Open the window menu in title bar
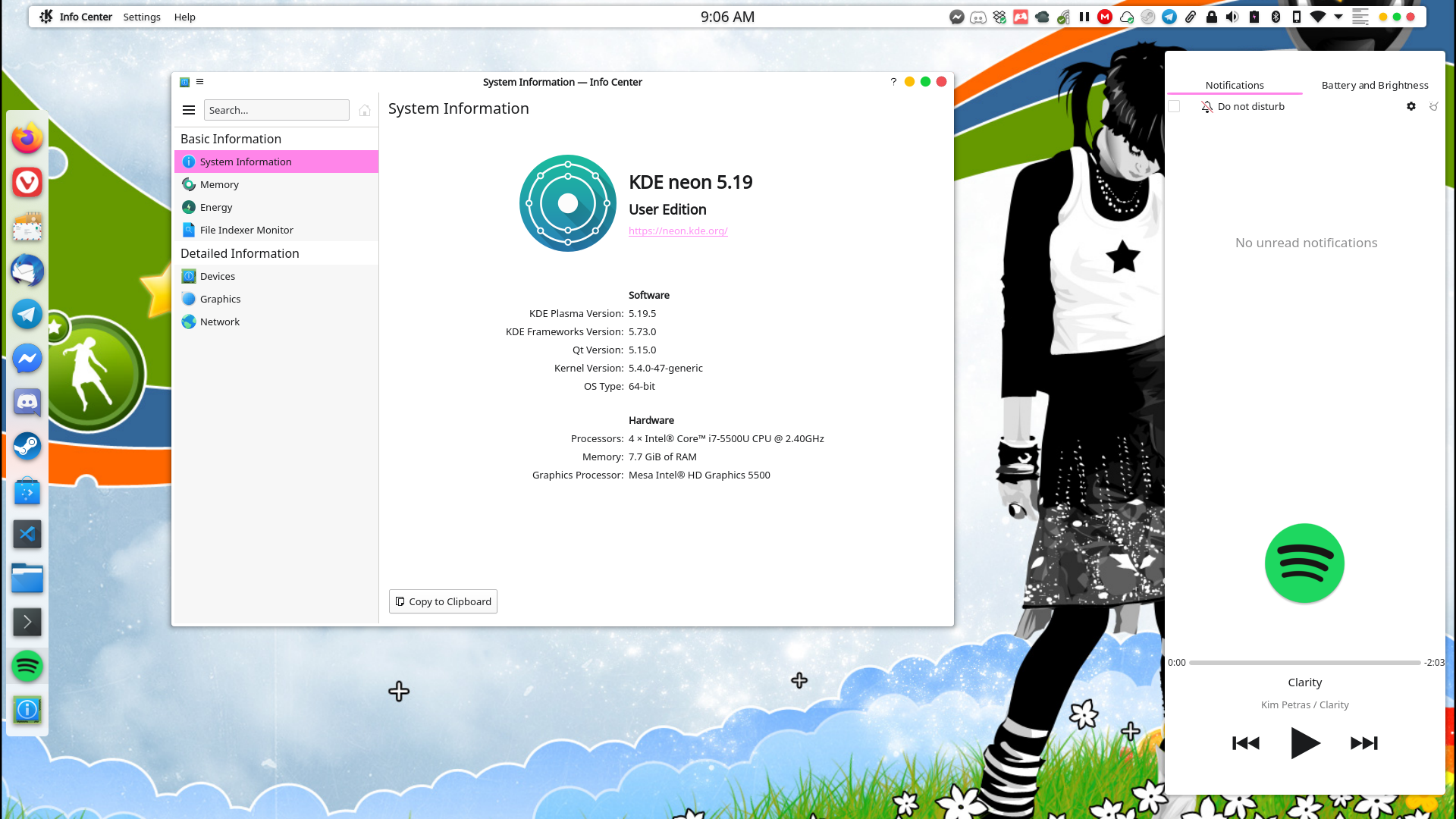The height and width of the screenshot is (819, 1456). [200, 82]
